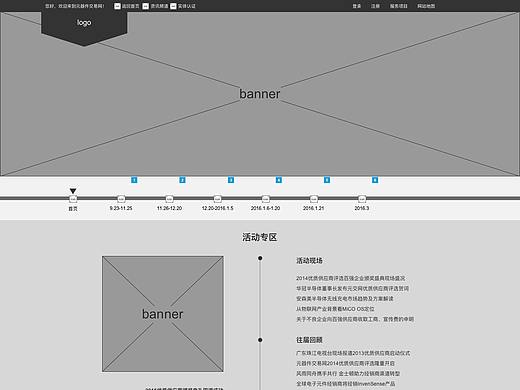Select the 首页 timeline node
520x390 pixels.
click(73, 199)
